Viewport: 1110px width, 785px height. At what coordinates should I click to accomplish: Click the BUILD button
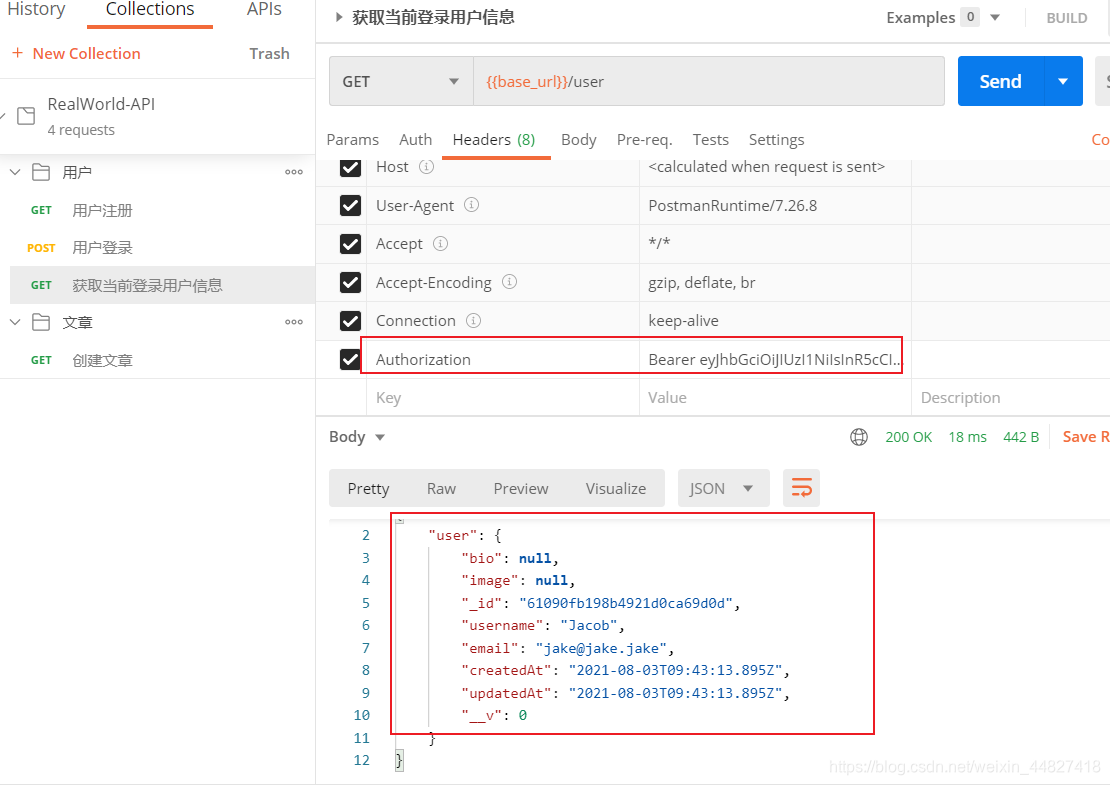[1067, 18]
